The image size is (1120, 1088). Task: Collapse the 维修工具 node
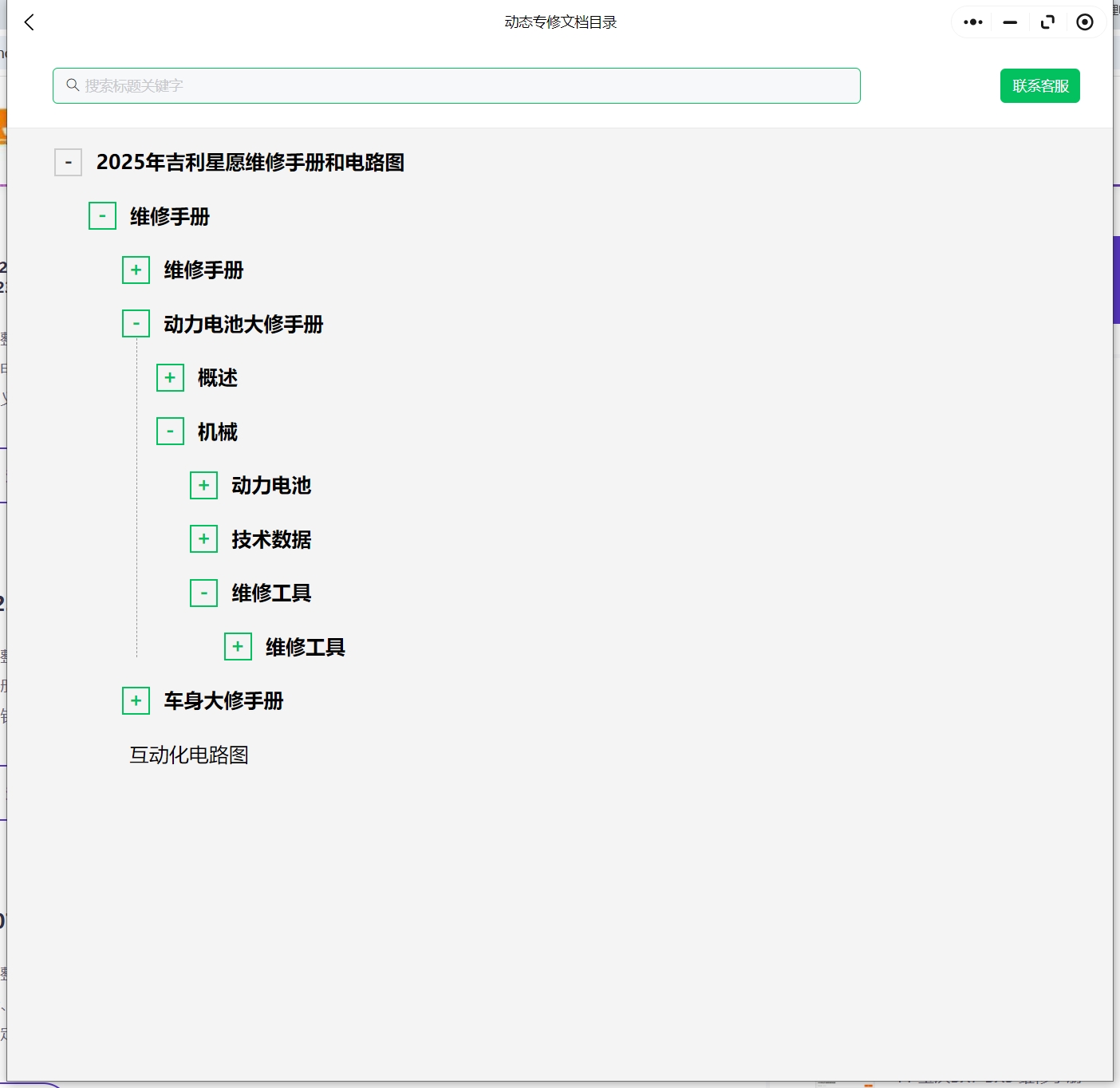203,593
